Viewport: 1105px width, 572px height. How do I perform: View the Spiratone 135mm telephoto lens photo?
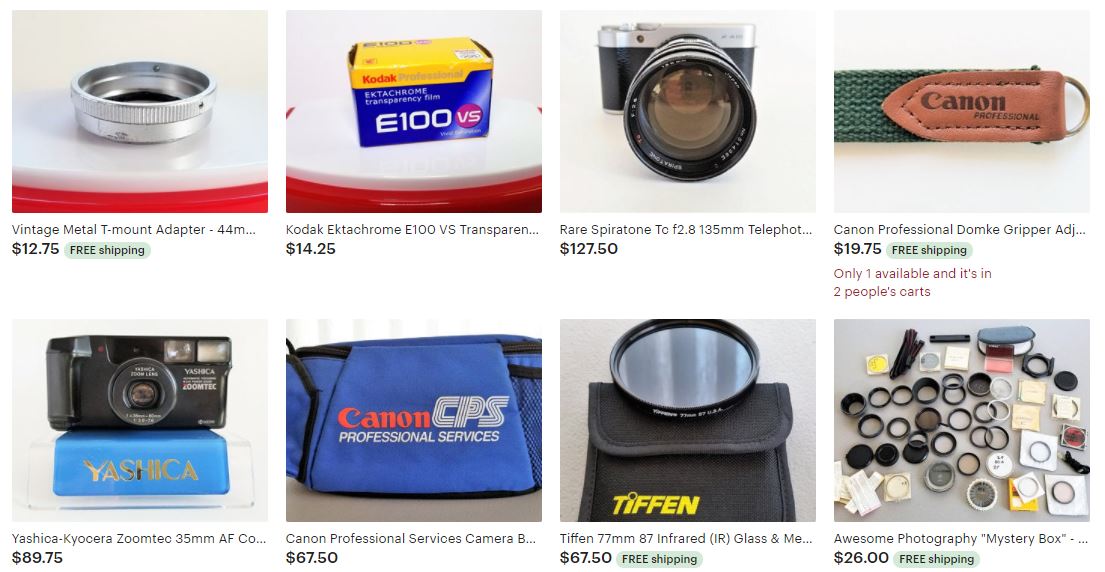pyautogui.click(x=688, y=111)
